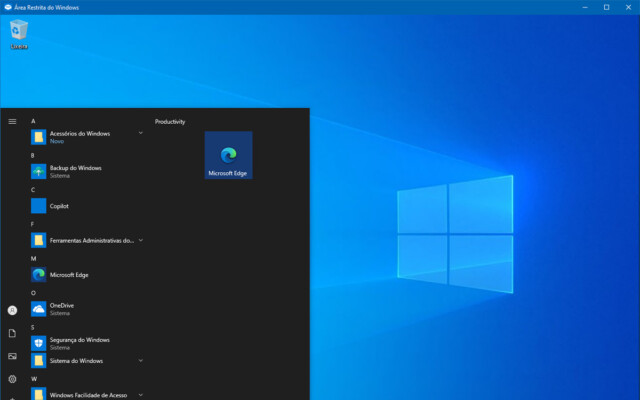
Task: Jump to letter A section header
Action: [33, 121]
